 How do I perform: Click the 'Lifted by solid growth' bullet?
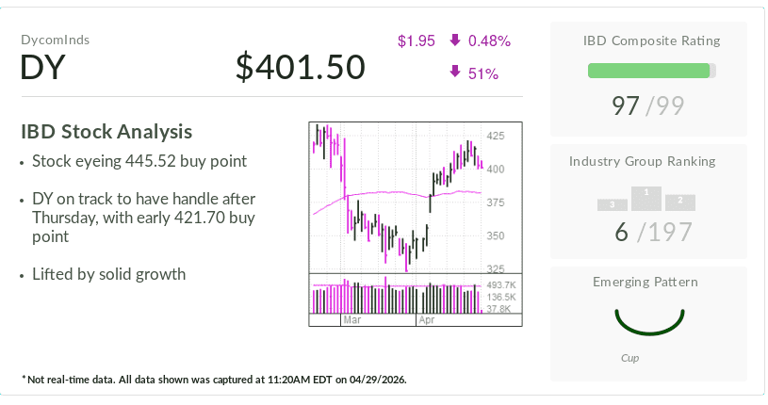tap(109, 274)
